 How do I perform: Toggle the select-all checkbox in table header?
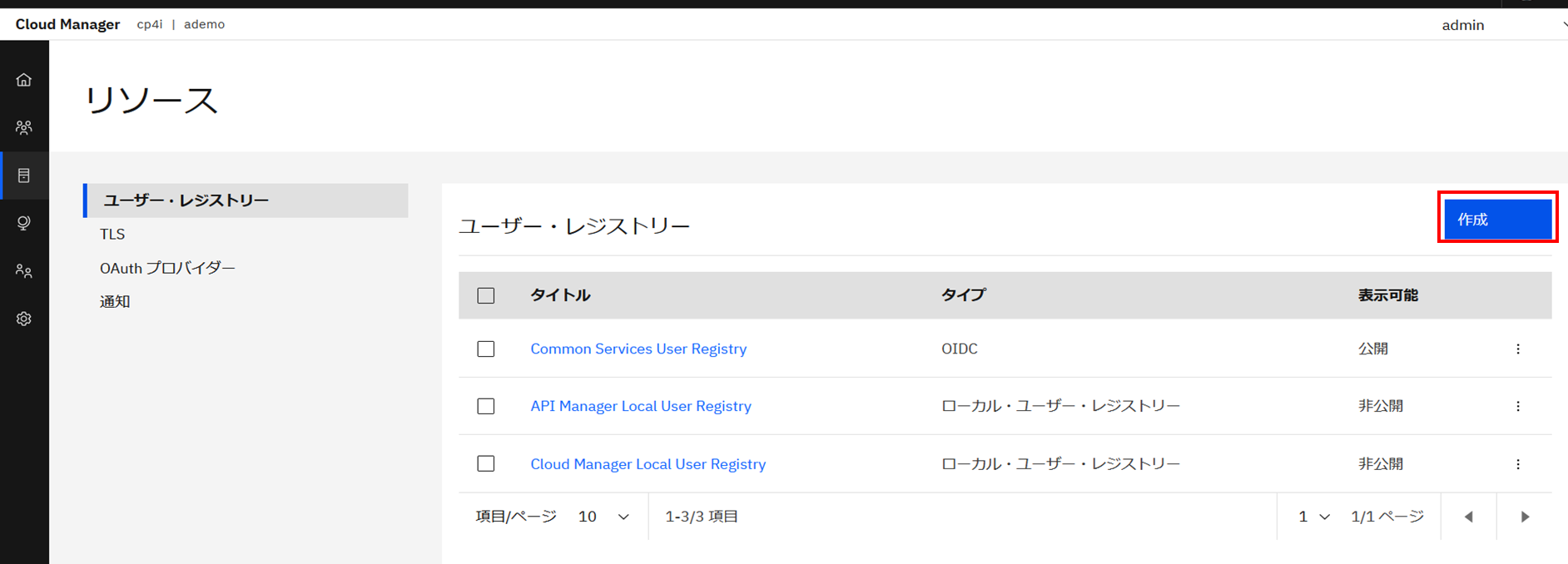pos(486,295)
